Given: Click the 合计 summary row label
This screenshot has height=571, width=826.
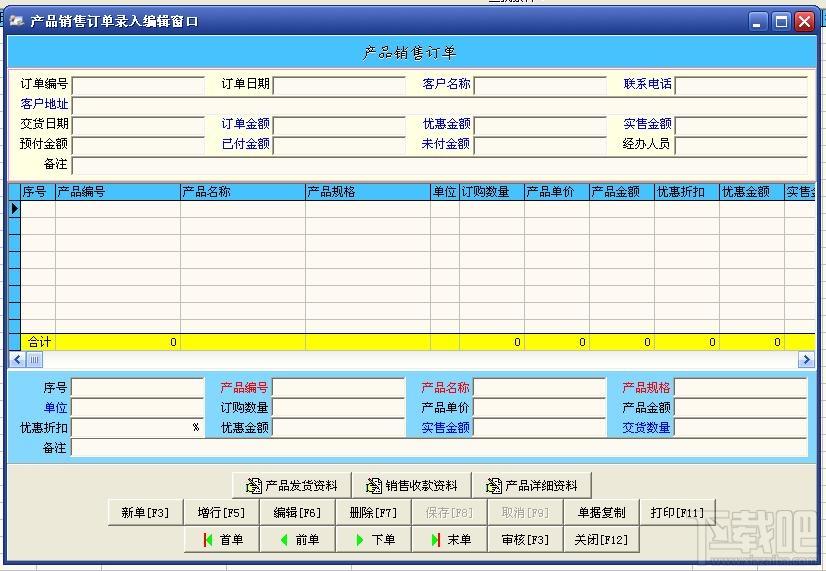Looking at the screenshot, I should 38,342.
